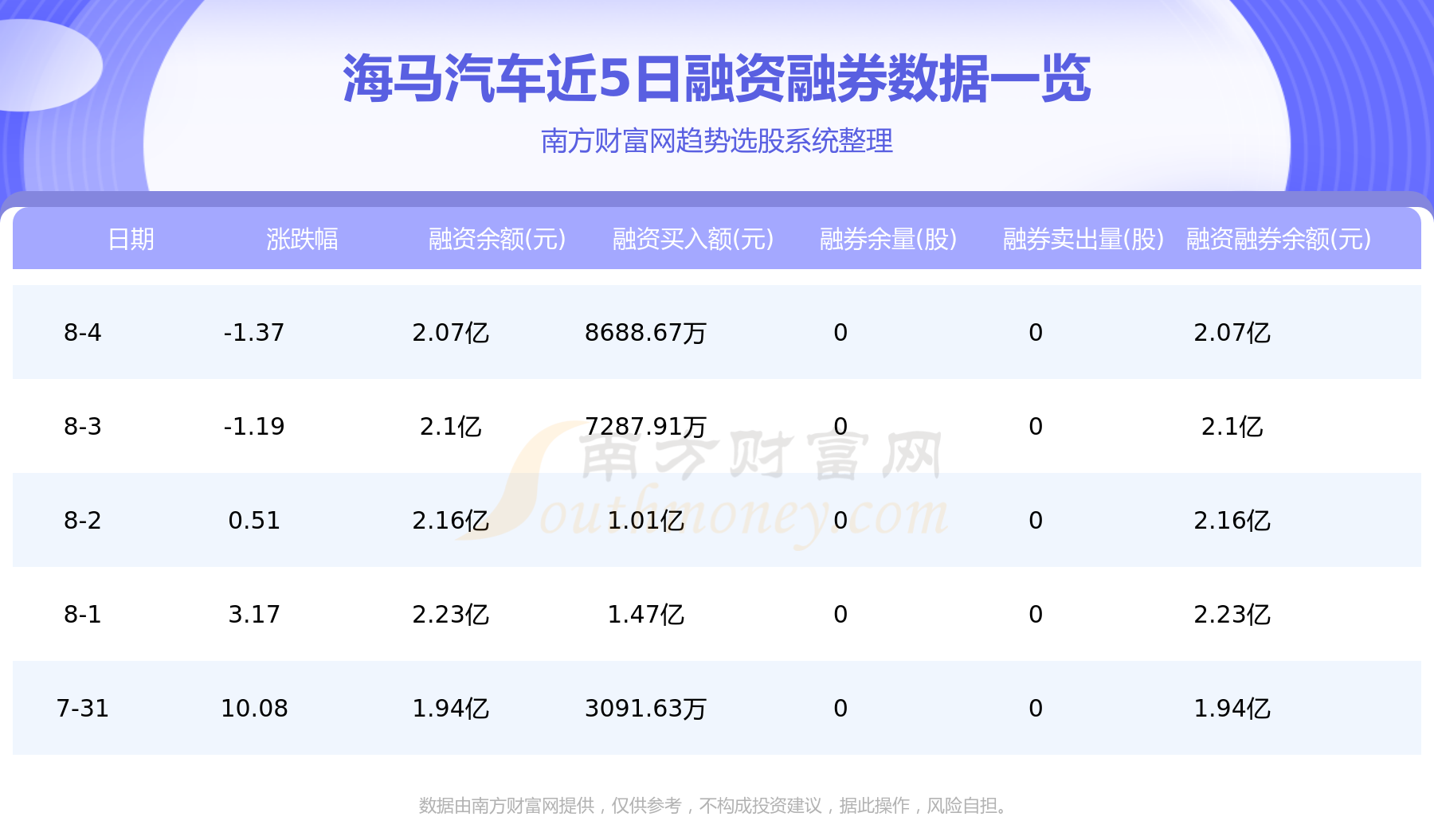The width and height of the screenshot is (1434, 840).
Task: Click the change value 3.17
Action: (254, 614)
